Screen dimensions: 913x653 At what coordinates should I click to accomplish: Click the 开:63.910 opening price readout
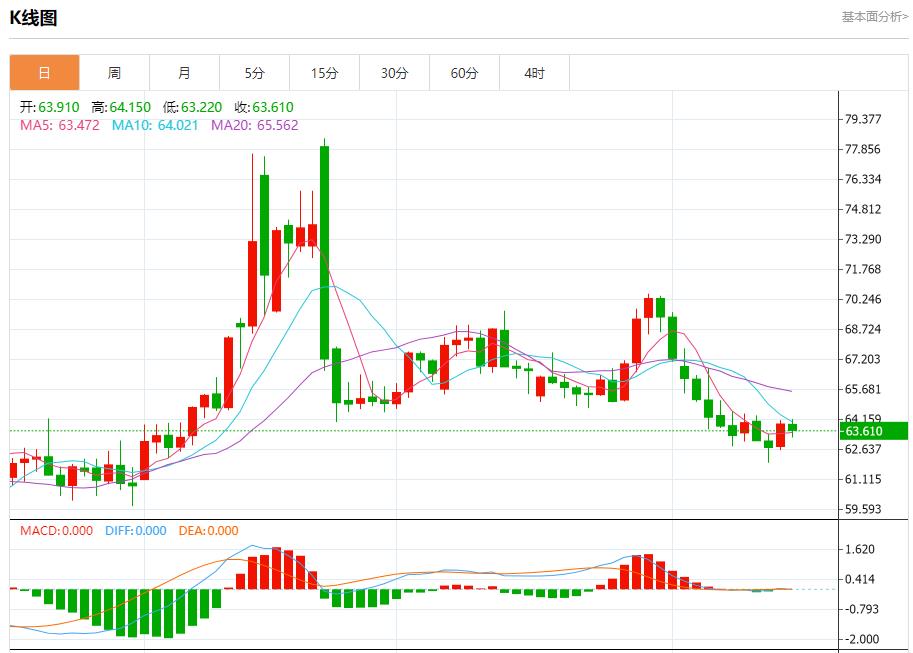[49, 107]
